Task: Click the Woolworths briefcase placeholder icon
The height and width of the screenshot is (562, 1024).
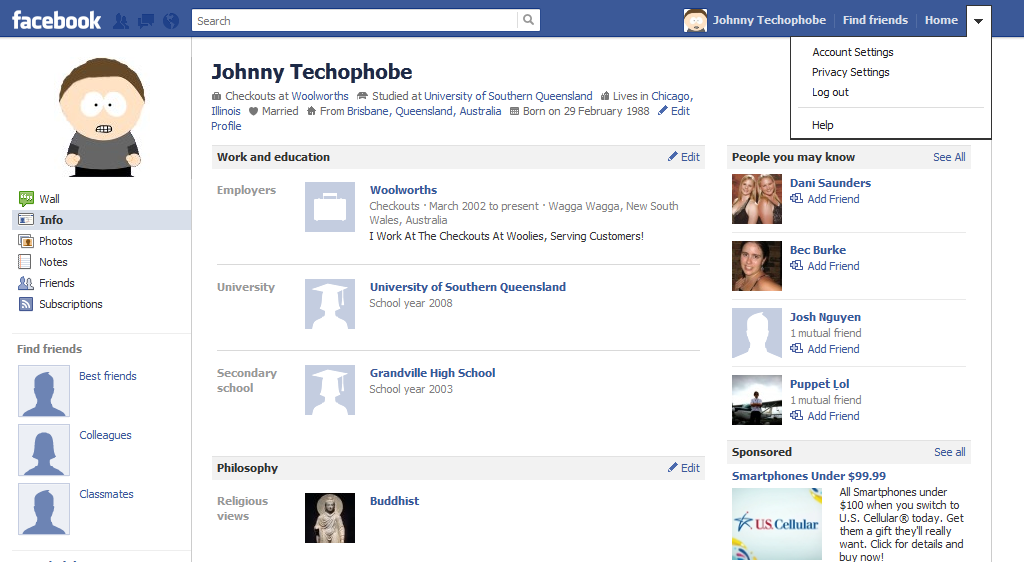Action: pos(330,207)
